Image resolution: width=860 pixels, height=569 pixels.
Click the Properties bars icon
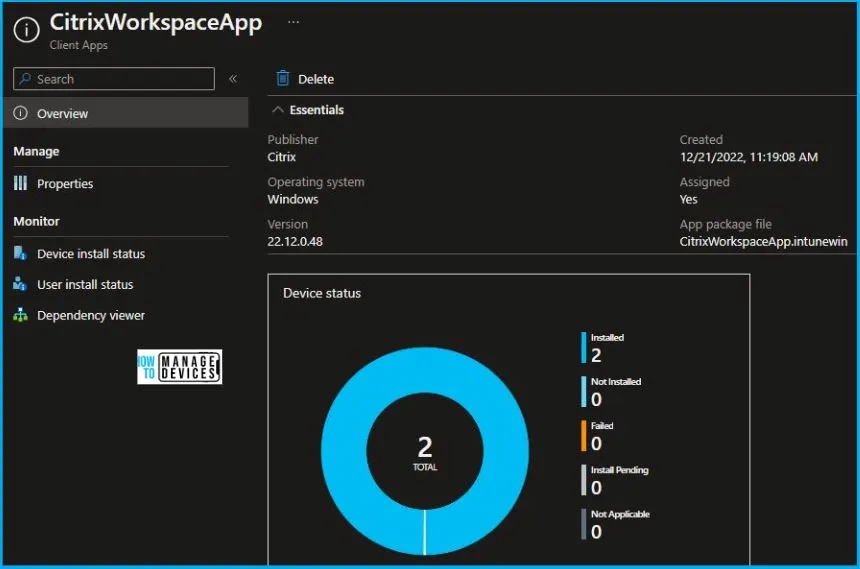[x=20, y=183]
